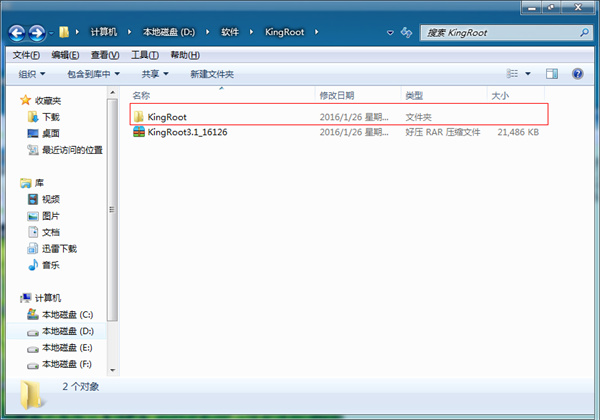Open 迅雷下载 in the library list
Image resolution: width=600 pixels, height=420 pixels.
(59, 248)
